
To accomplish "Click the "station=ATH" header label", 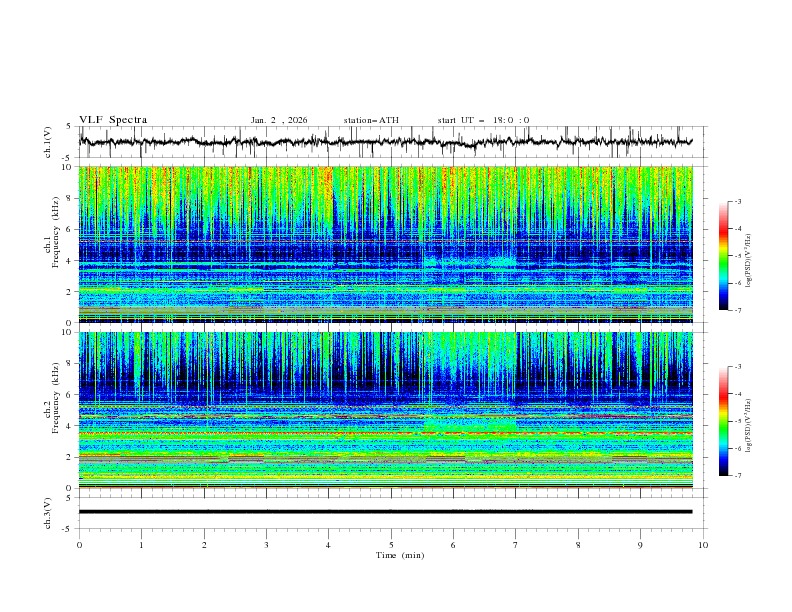I will pos(371,120).
